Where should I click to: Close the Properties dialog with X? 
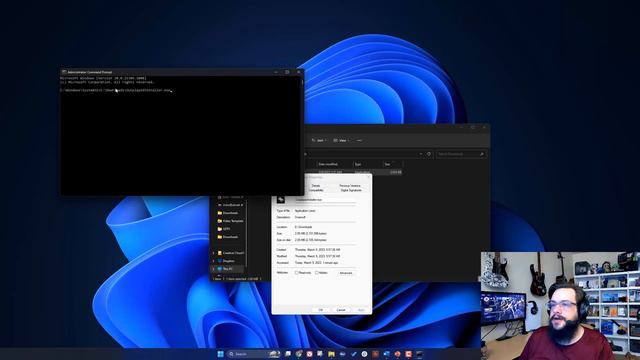pyautogui.click(x=369, y=177)
